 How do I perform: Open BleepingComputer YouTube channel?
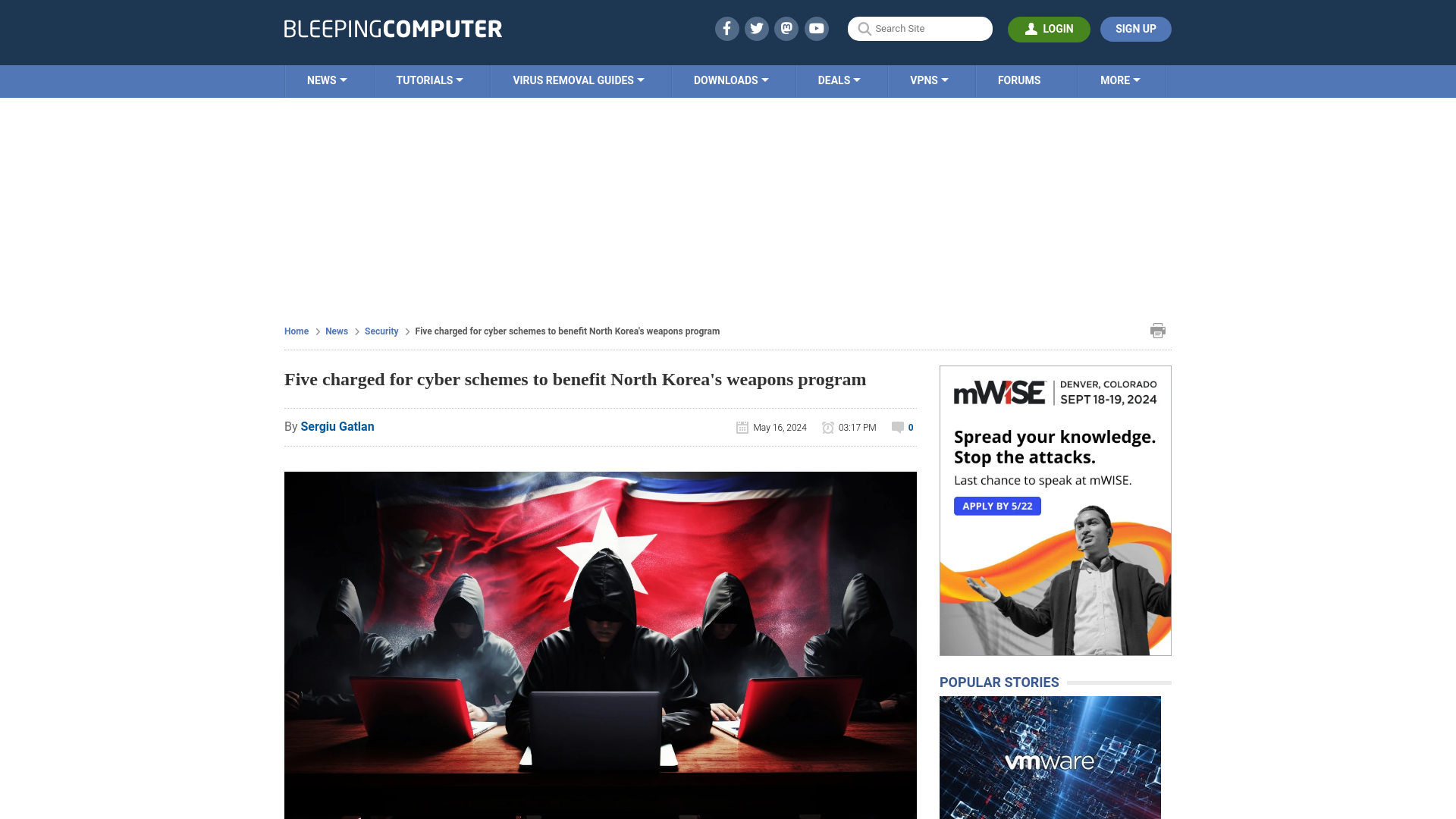[816, 28]
